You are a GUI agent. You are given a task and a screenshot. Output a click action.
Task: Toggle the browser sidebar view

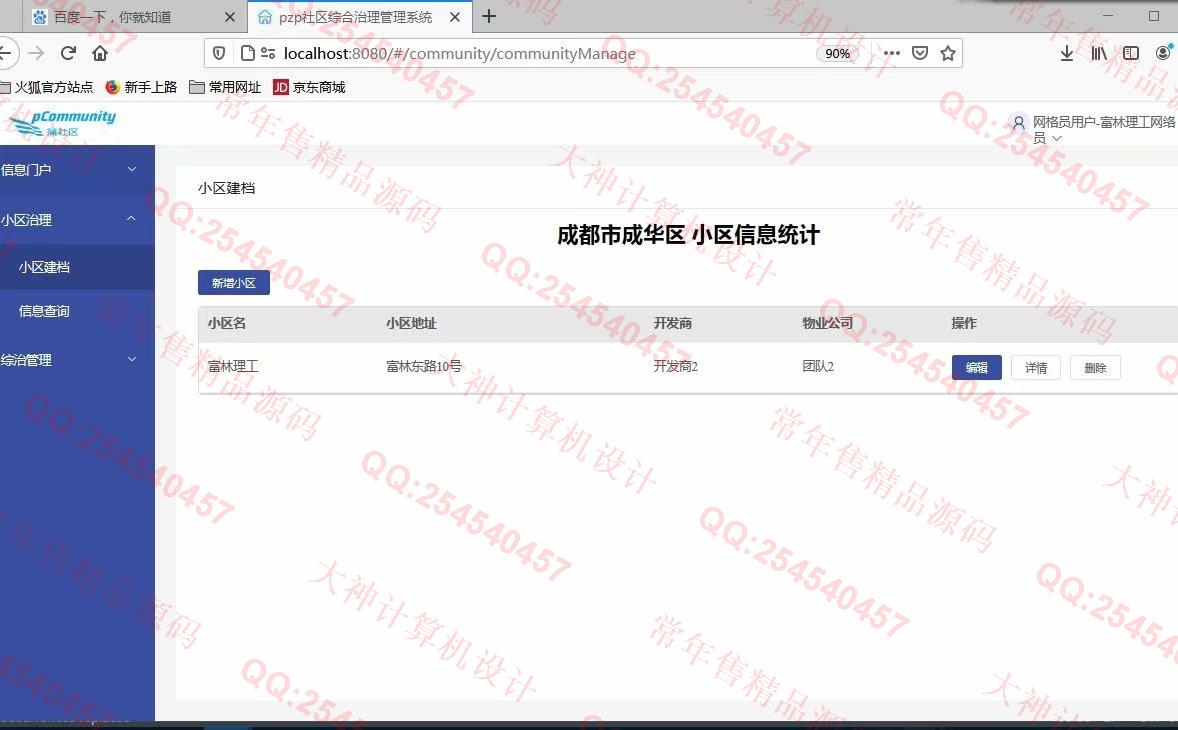[1131, 53]
